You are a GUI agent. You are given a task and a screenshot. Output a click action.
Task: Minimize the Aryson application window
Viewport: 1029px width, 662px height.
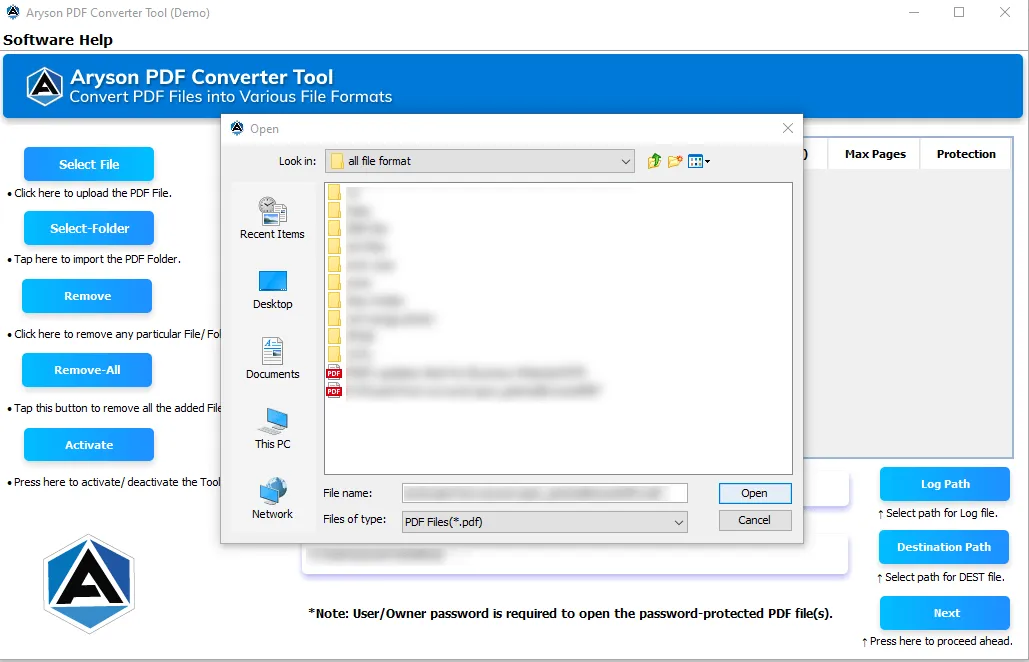pyautogui.click(x=914, y=12)
